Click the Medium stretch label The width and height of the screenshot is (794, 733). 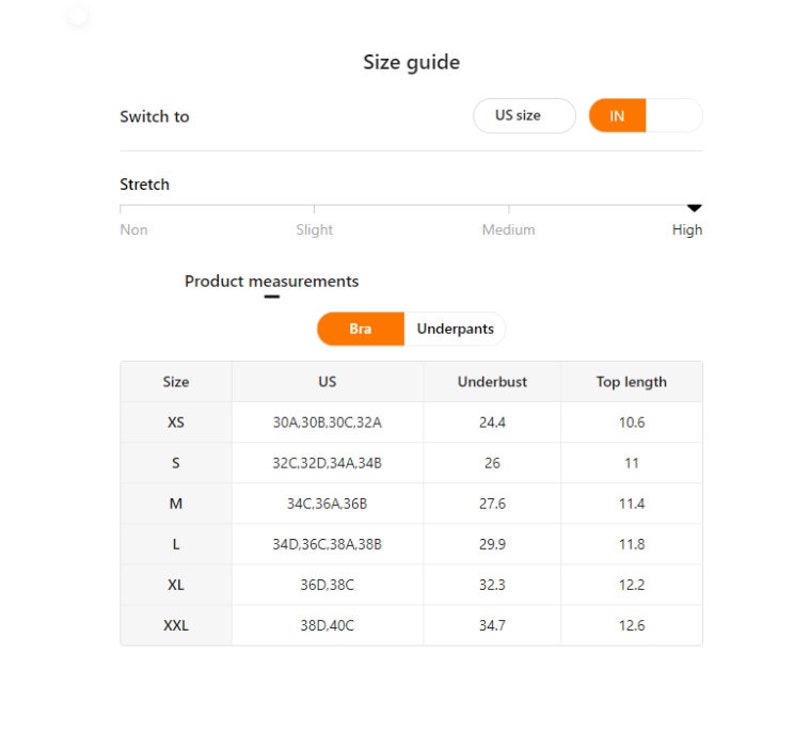[x=508, y=230]
